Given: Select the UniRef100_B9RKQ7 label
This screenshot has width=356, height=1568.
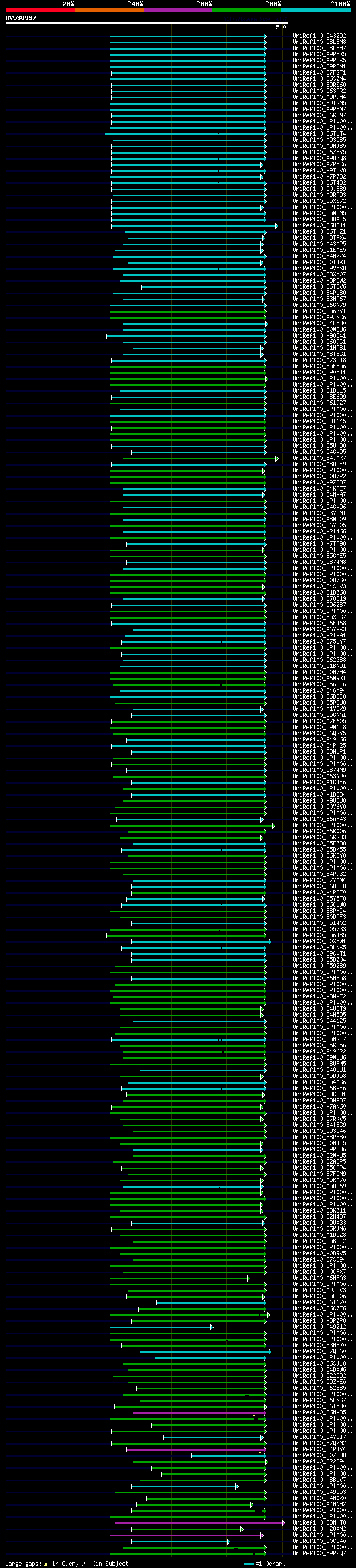Looking at the screenshot, I should (x=319, y=1554).
